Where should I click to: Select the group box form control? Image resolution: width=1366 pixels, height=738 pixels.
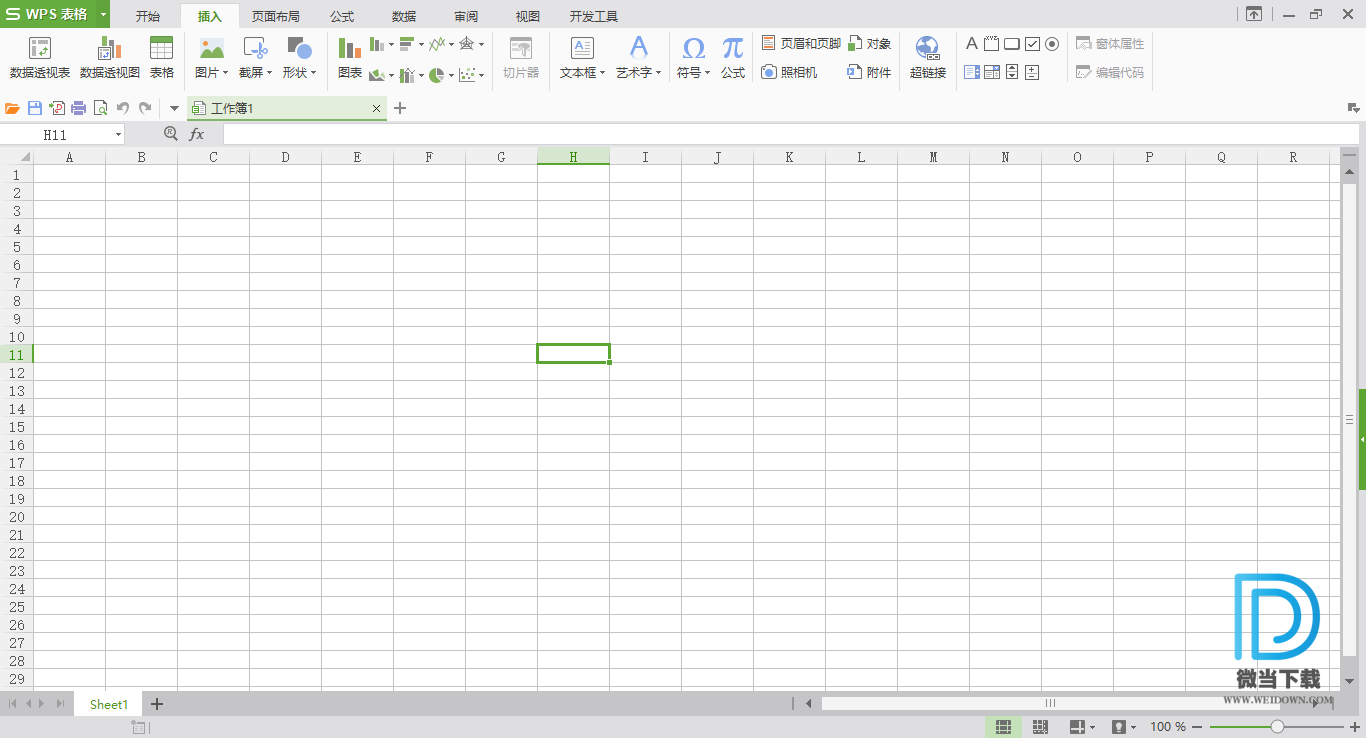[x=991, y=44]
